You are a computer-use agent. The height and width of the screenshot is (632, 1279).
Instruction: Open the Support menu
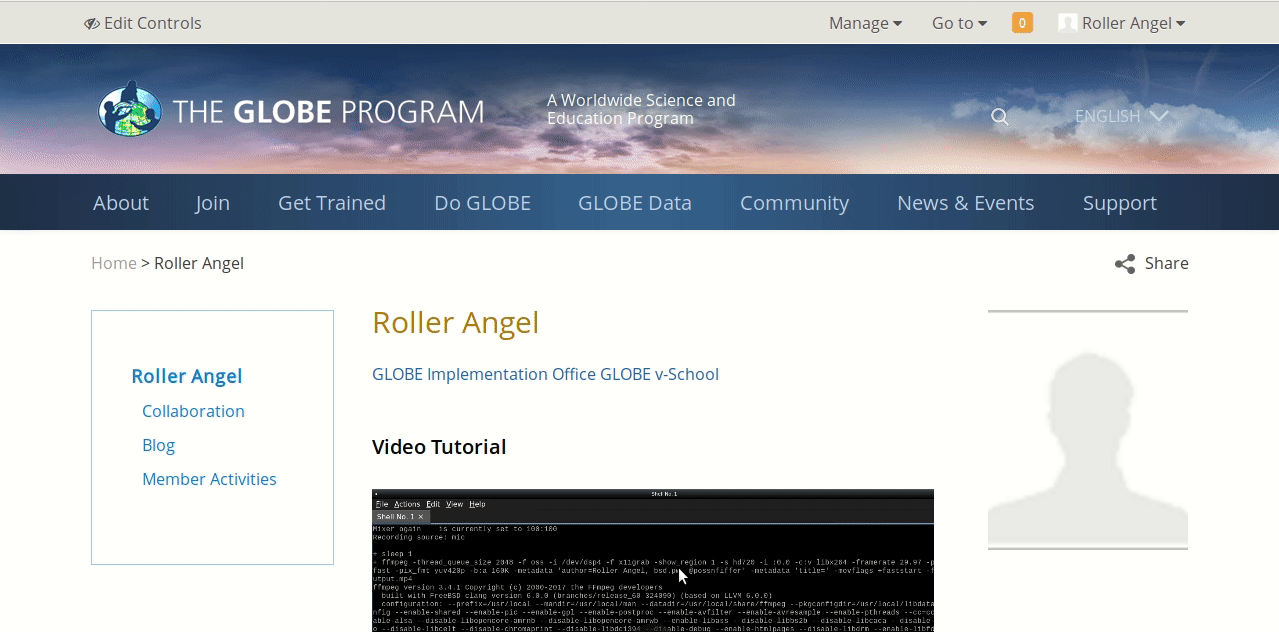[x=1120, y=202]
